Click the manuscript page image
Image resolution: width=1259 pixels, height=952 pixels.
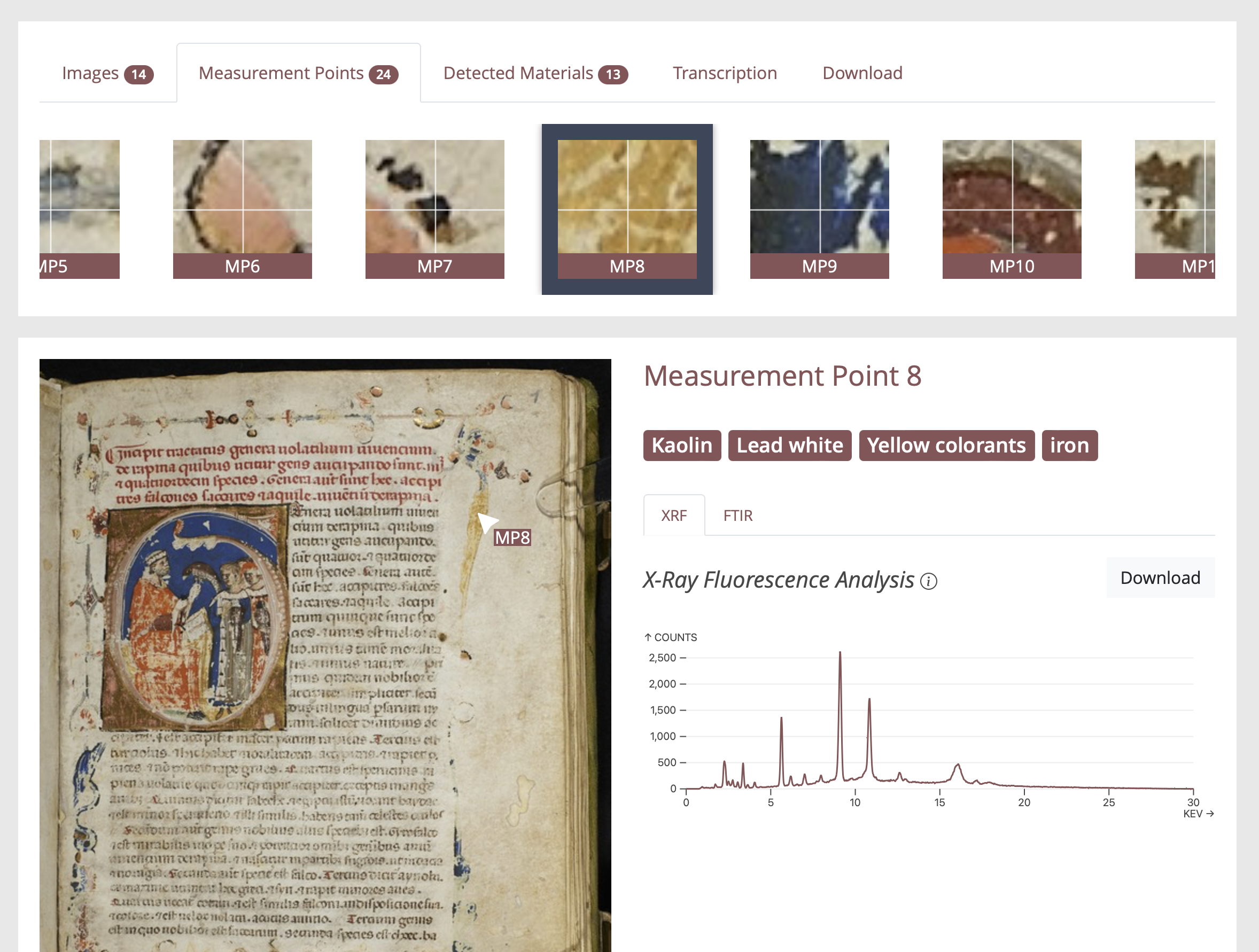tap(325, 654)
